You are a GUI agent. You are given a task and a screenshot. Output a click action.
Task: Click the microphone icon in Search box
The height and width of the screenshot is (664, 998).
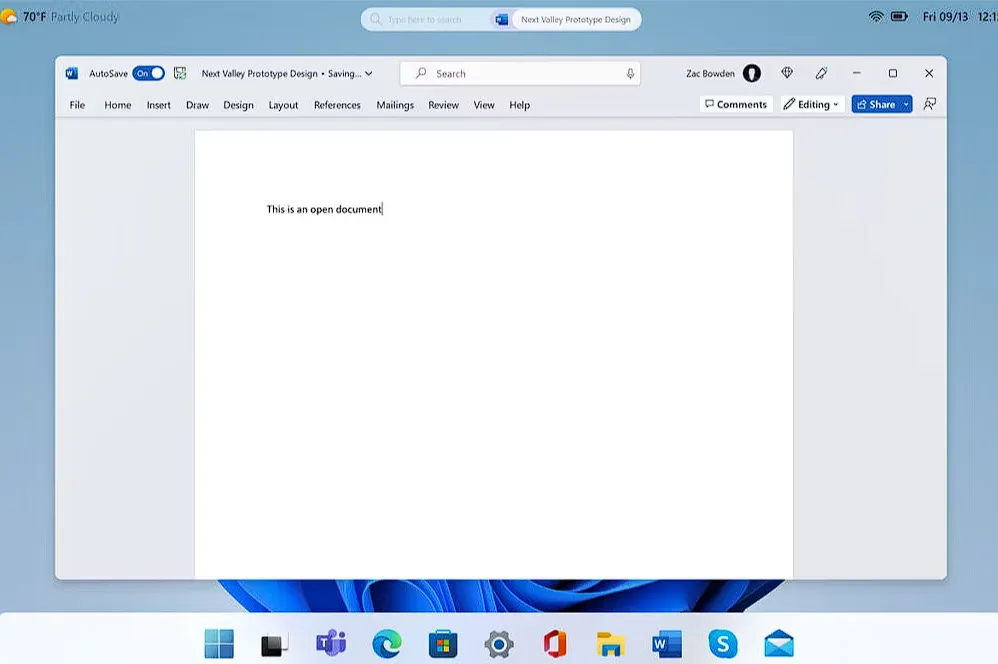630,73
